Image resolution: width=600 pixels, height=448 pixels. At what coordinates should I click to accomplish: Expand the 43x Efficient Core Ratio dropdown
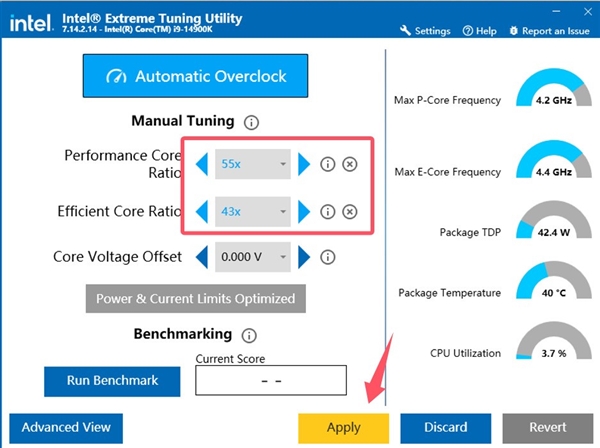[x=253, y=212]
